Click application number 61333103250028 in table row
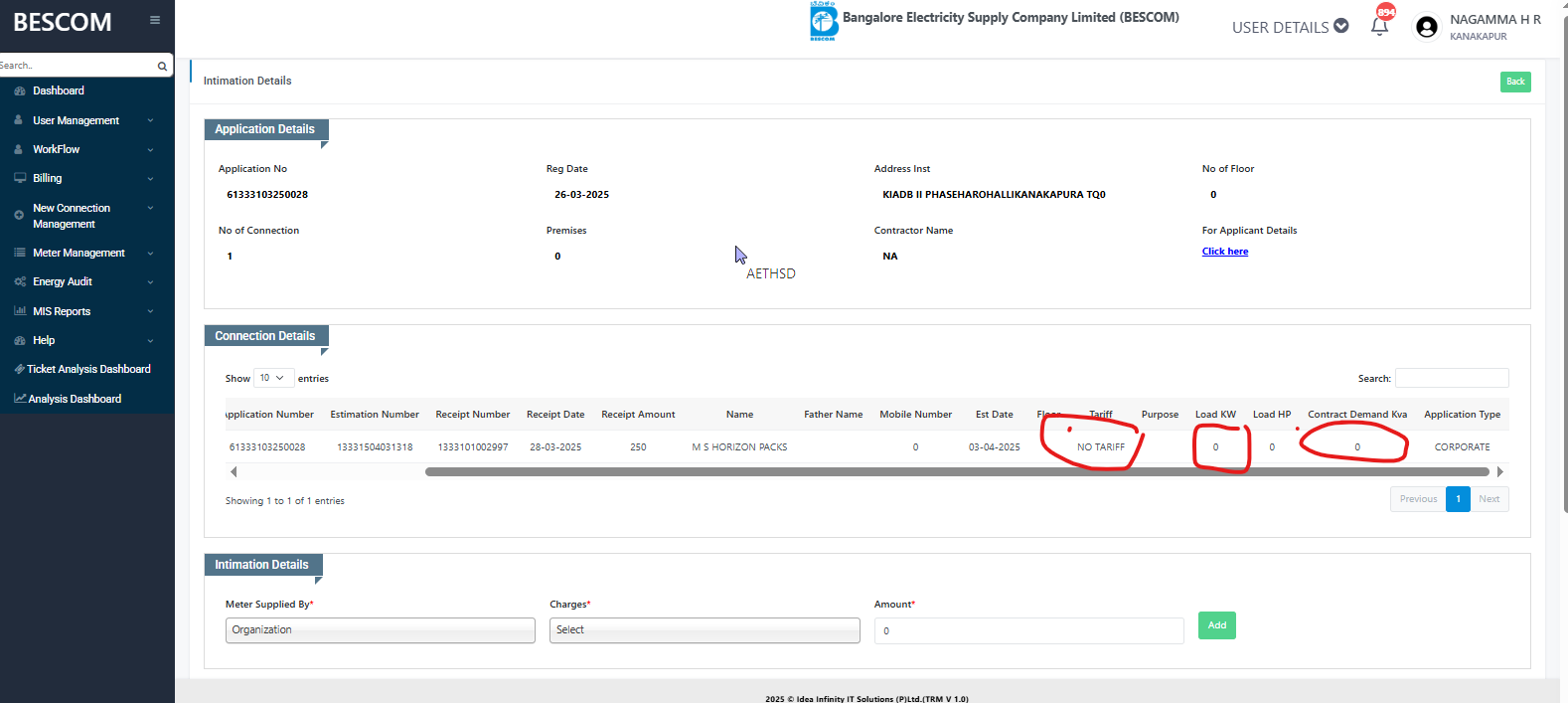The width and height of the screenshot is (1568, 703). pyautogui.click(x=267, y=447)
